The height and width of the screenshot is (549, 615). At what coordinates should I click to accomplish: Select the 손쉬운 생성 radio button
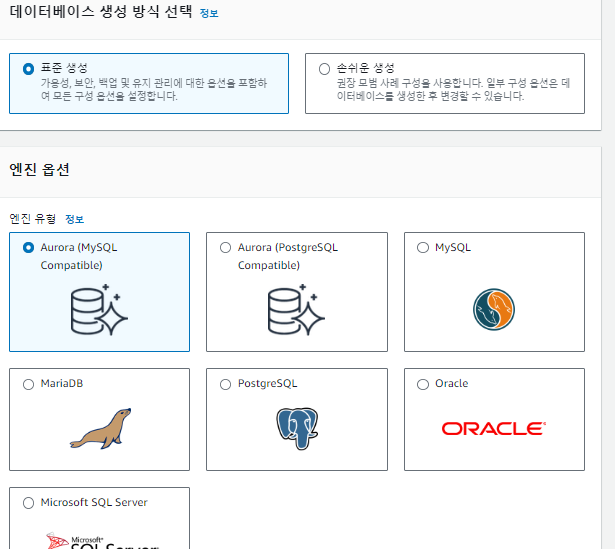click(x=324, y=69)
